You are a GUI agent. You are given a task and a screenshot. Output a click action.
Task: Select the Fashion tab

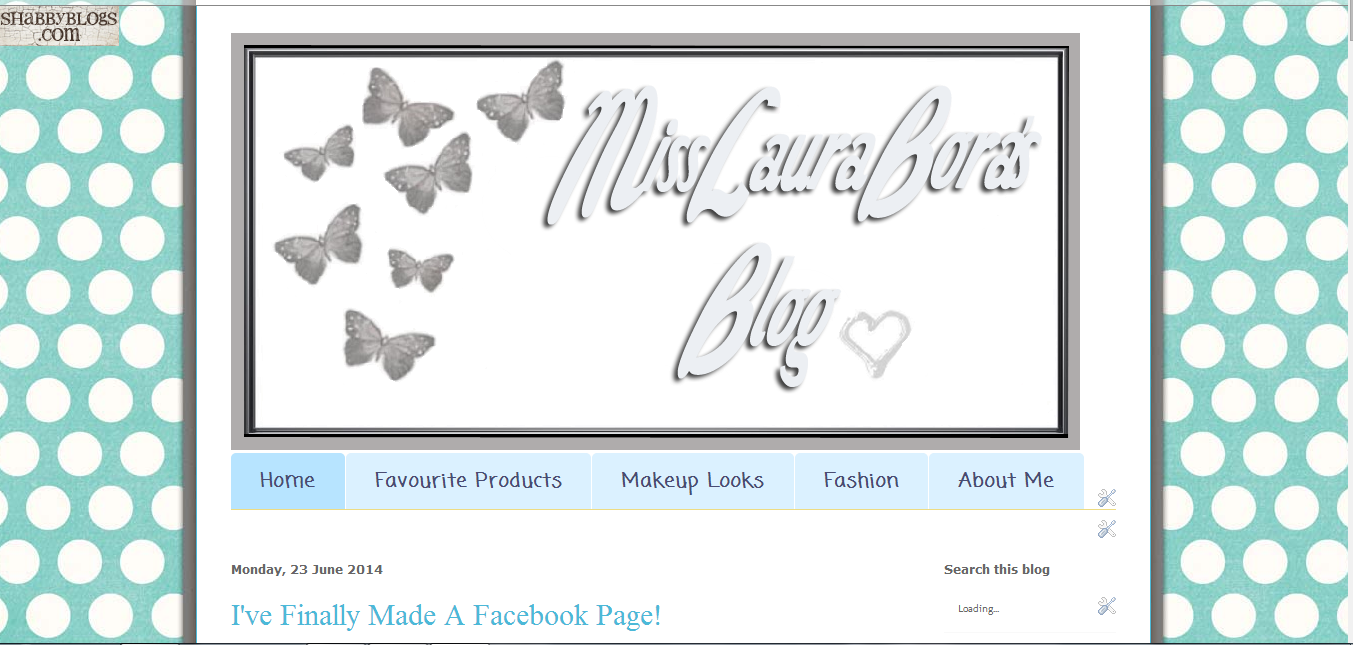[x=862, y=481]
